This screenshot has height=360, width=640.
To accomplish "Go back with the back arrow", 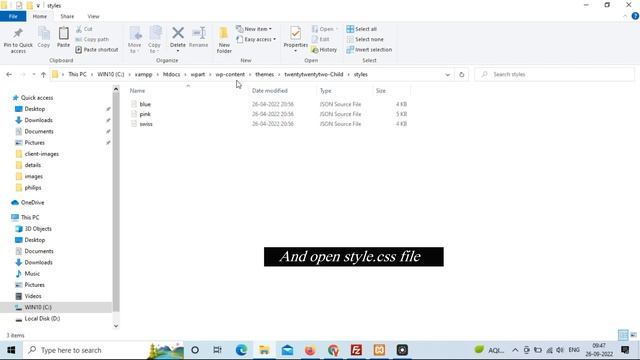I will (x=9, y=74).
